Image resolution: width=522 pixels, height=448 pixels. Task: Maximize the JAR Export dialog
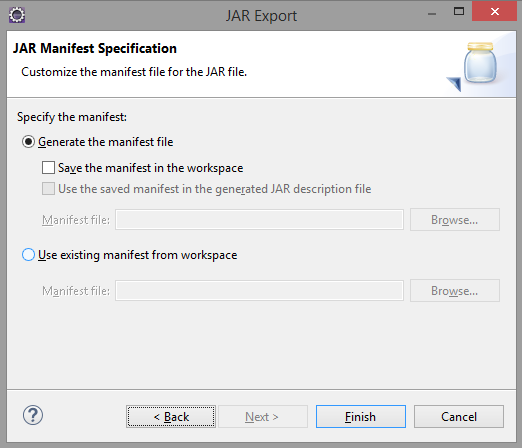coord(459,12)
